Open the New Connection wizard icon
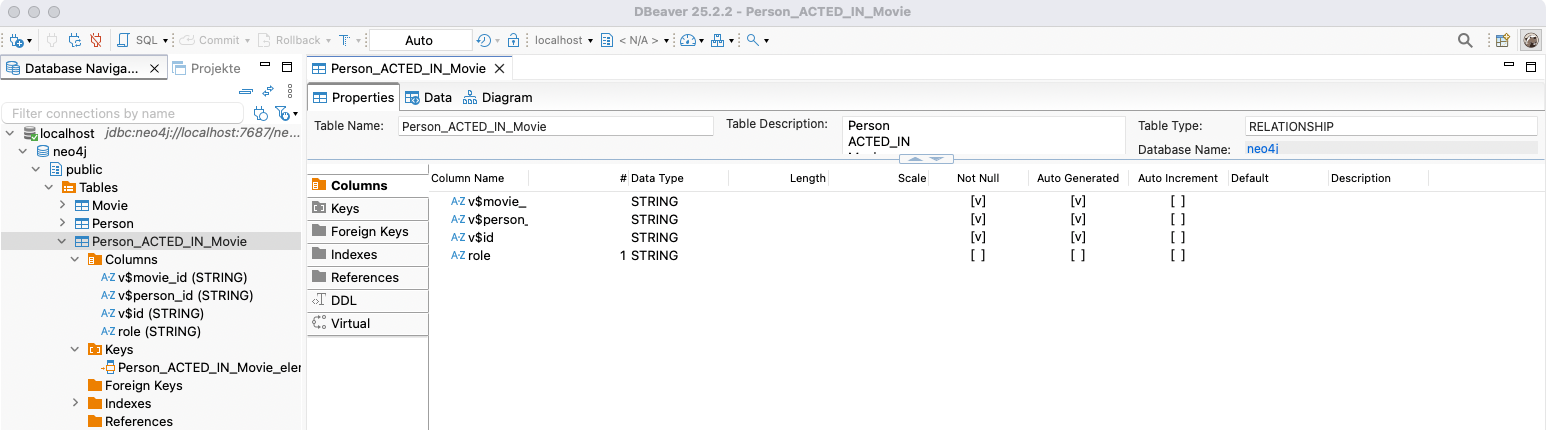 (x=16, y=41)
